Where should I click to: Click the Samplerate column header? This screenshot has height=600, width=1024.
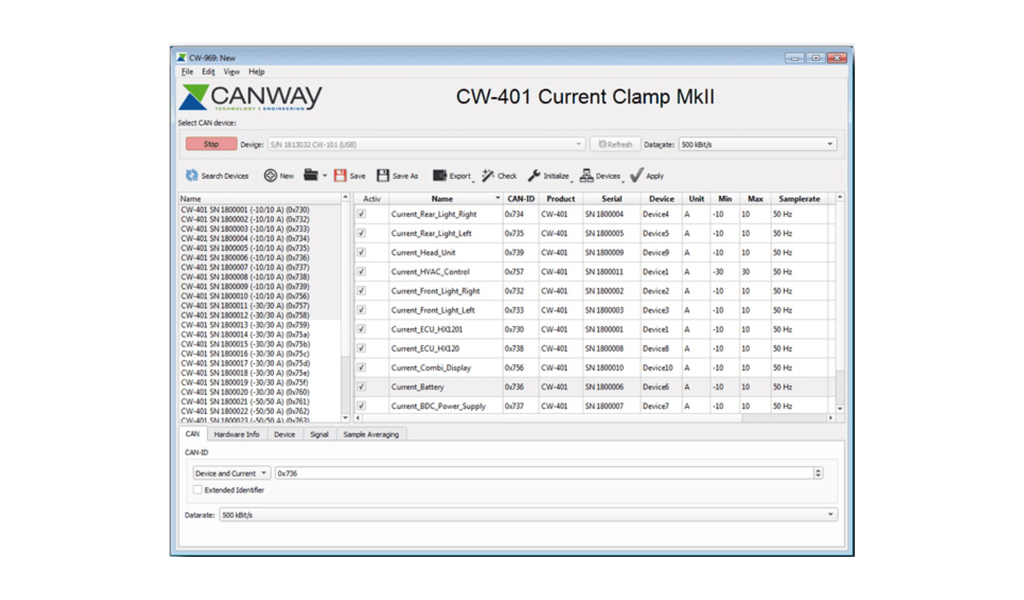799,198
